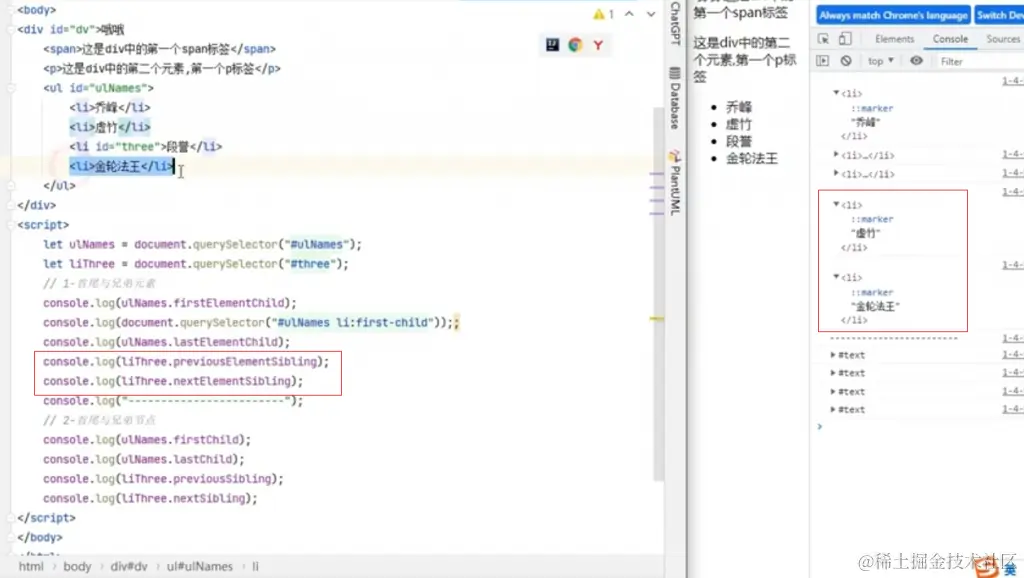
Task: Collapse the li node containing 虚竹
Action: (x=836, y=204)
